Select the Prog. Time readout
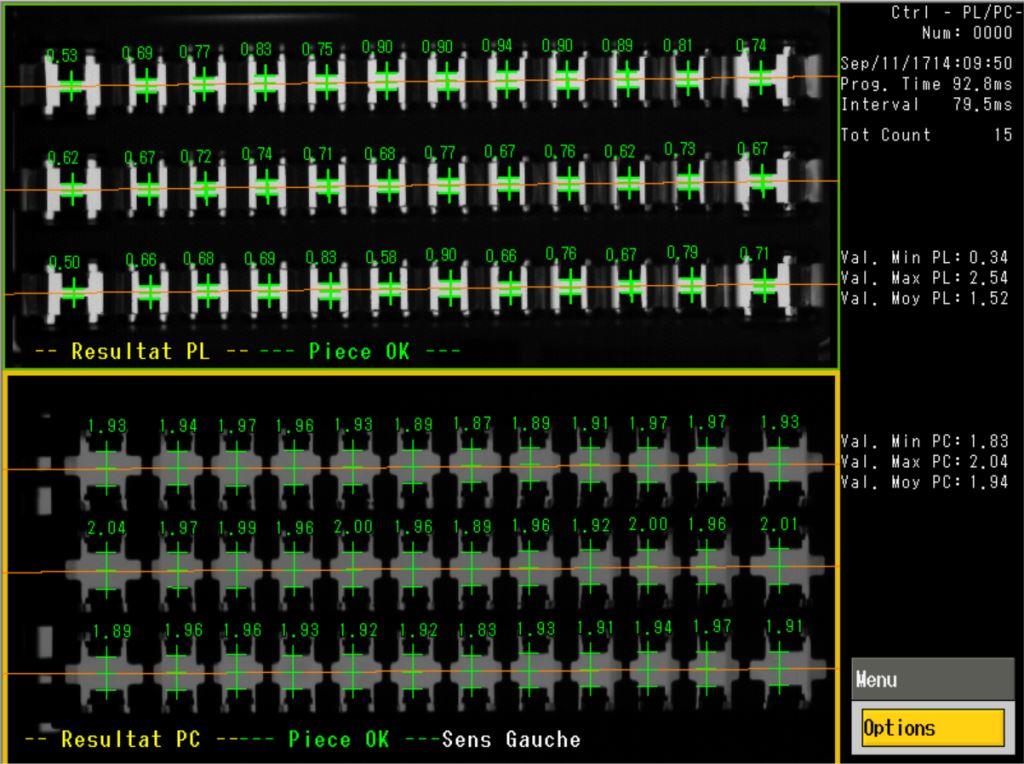Viewport: 1024px width, 764px height. coord(926,85)
